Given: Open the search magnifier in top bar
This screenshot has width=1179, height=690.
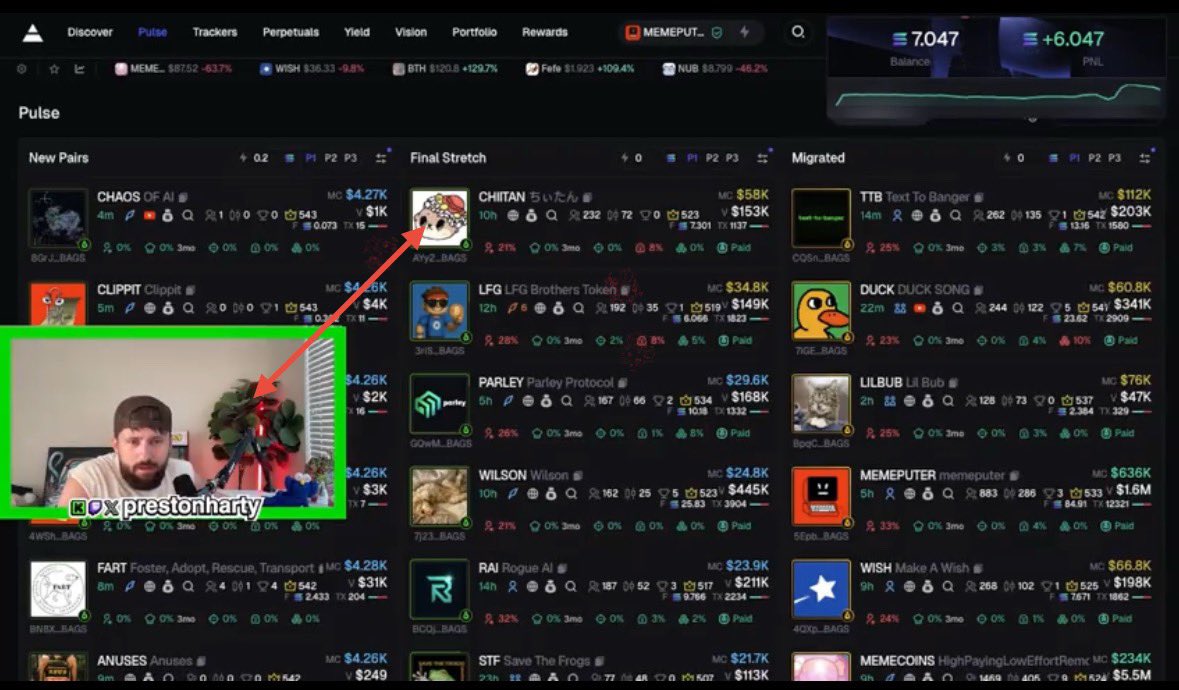Looking at the screenshot, I should [x=798, y=32].
